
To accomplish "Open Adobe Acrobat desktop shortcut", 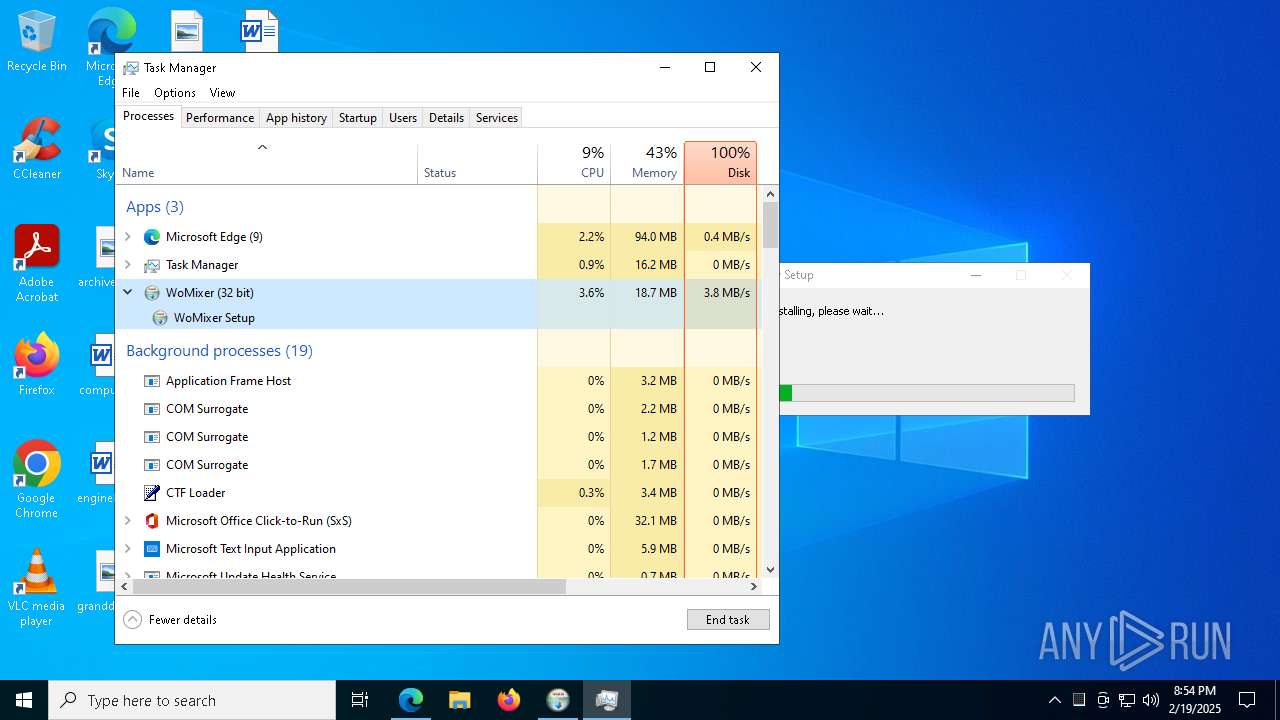I will click(x=36, y=264).
